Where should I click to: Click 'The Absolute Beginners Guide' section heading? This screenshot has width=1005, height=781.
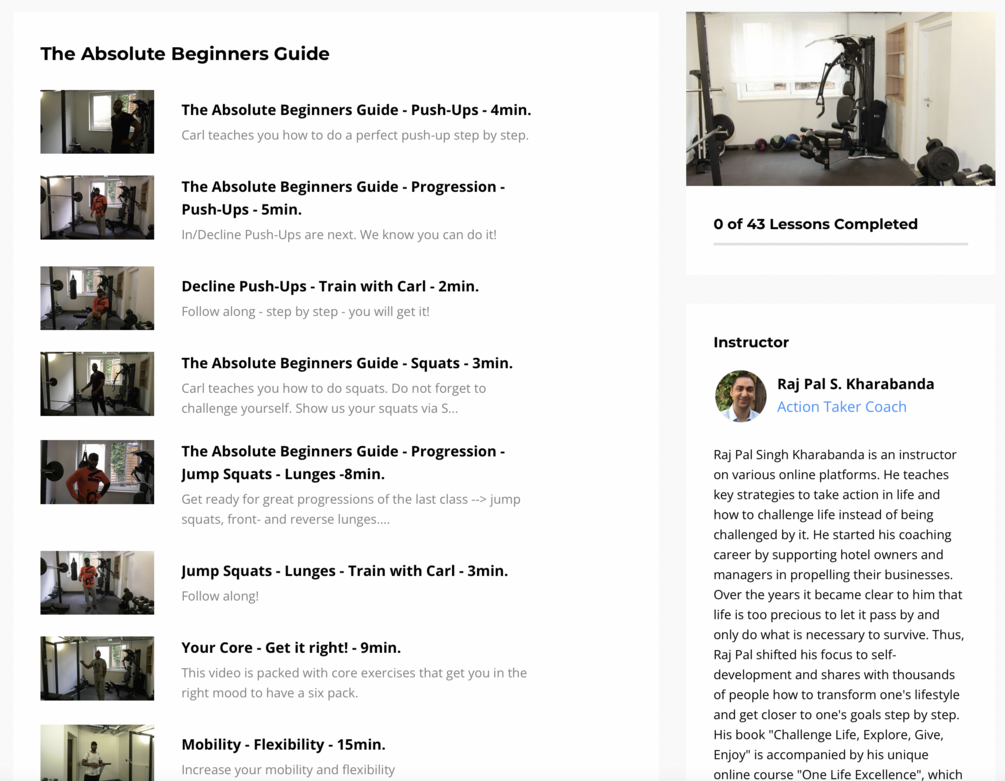[x=185, y=54]
